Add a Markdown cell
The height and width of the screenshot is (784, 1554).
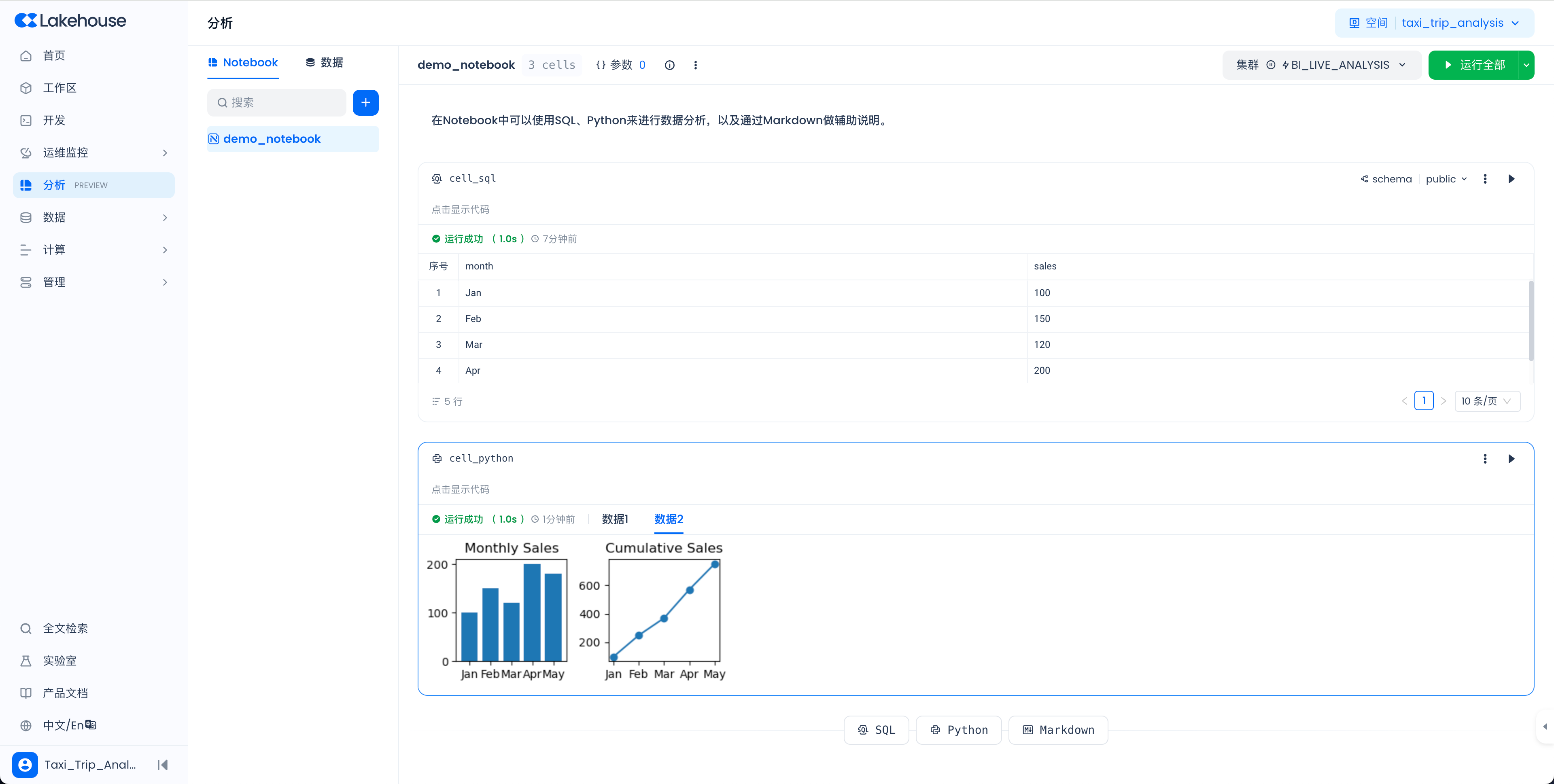coord(1058,730)
